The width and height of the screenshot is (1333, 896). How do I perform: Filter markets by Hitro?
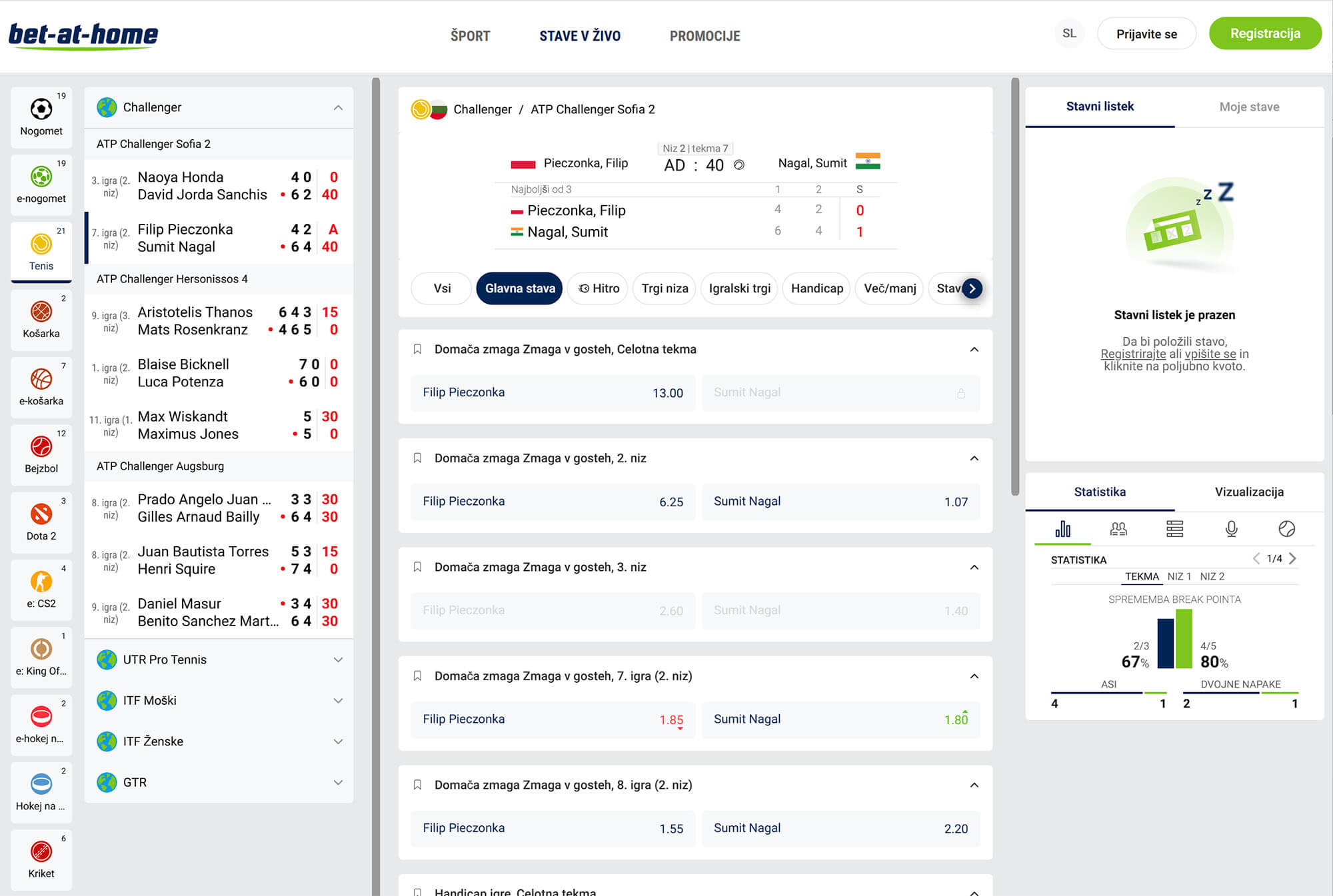(598, 288)
